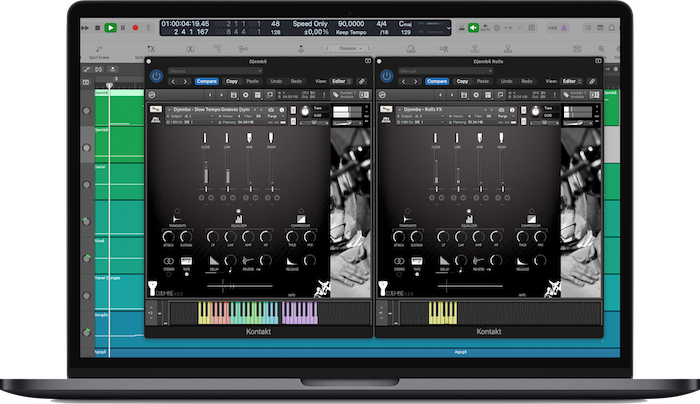Bypass the Djembê Rolls plugin power button
Screen dimensions: 700x404
click(387, 76)
